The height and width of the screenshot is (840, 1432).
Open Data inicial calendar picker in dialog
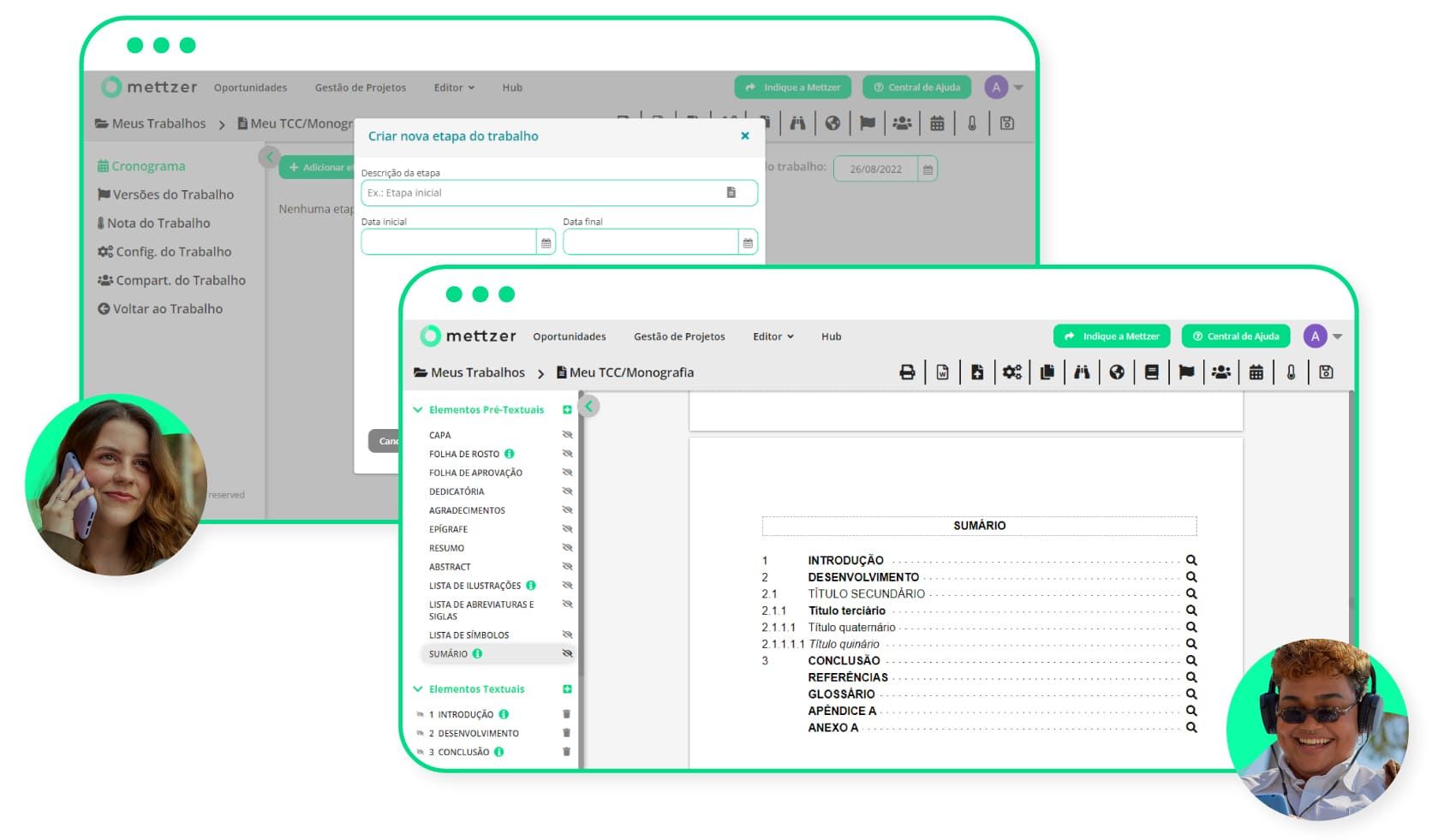546,243
